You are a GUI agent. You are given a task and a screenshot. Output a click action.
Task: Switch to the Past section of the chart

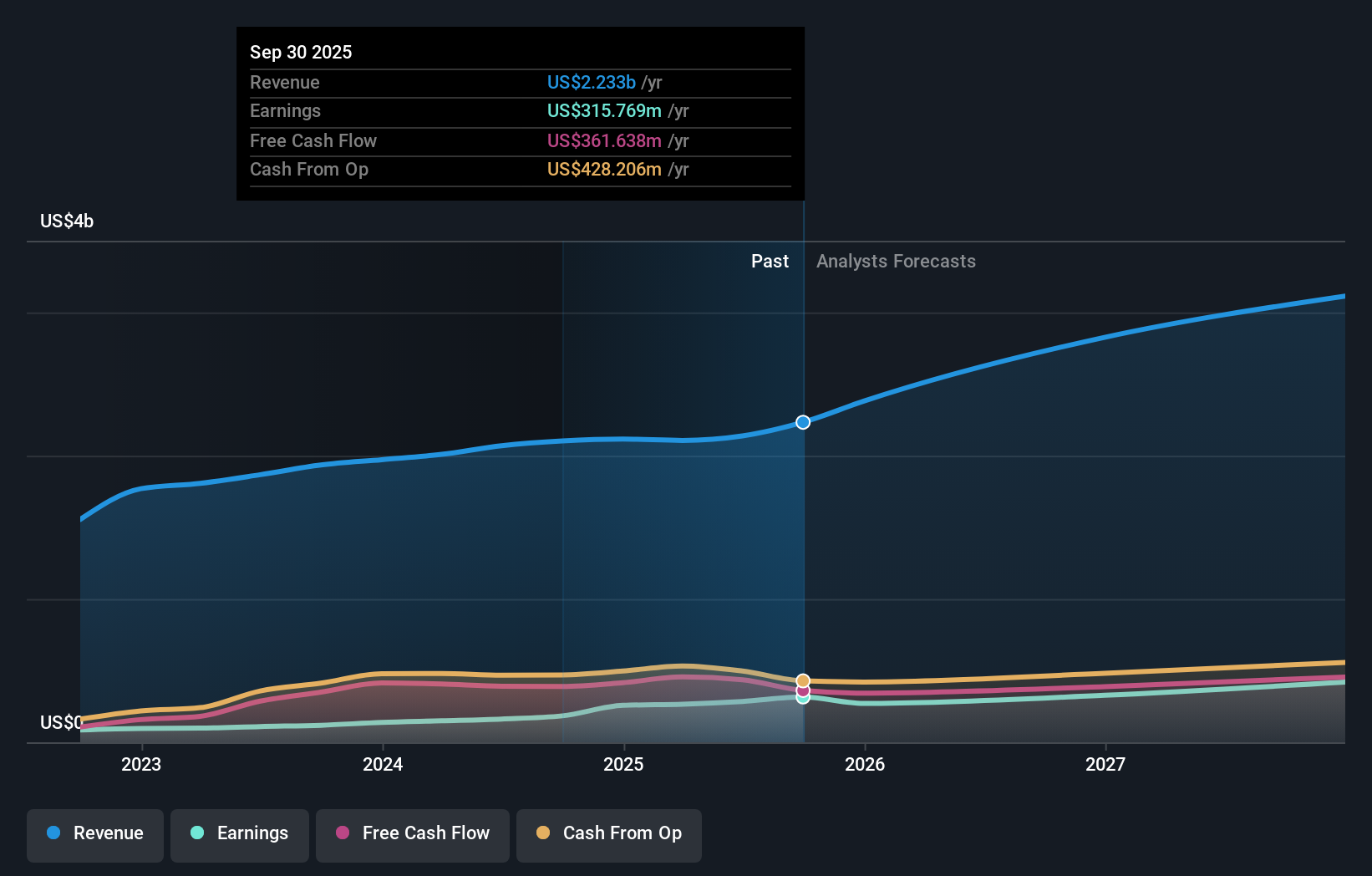tap(769, 261)
